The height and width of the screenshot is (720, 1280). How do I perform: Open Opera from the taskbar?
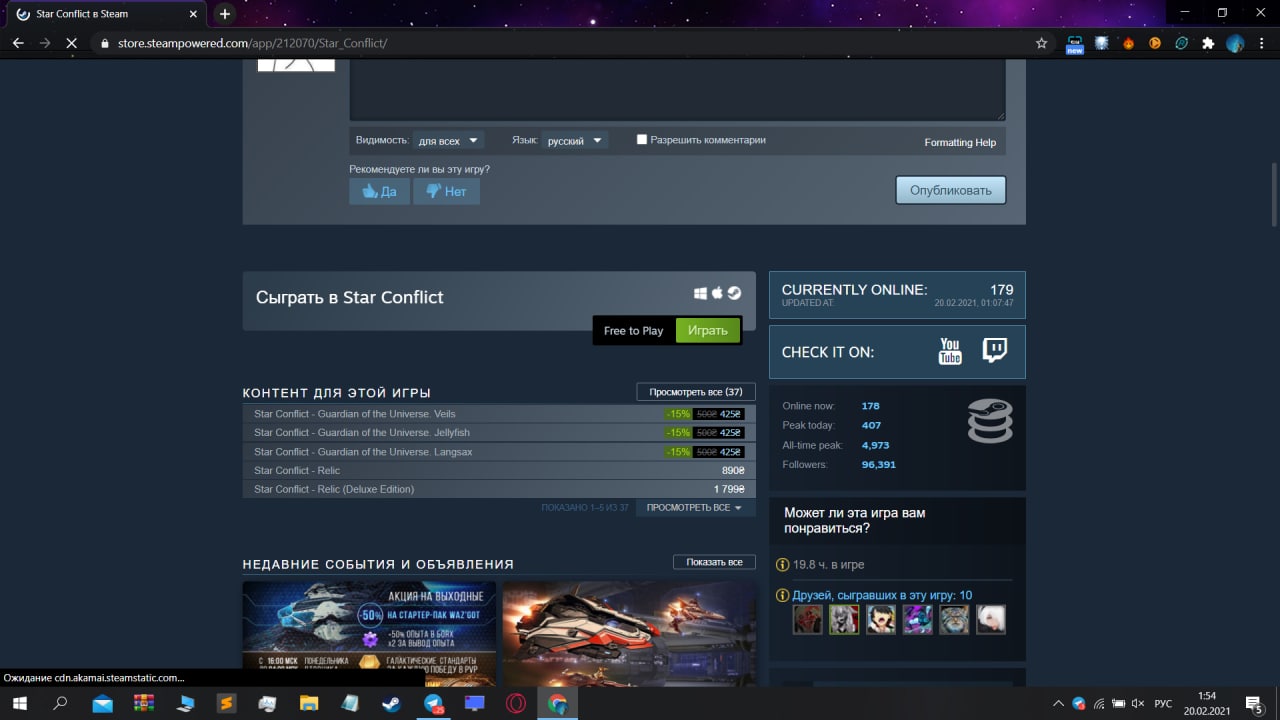[516, 703]
